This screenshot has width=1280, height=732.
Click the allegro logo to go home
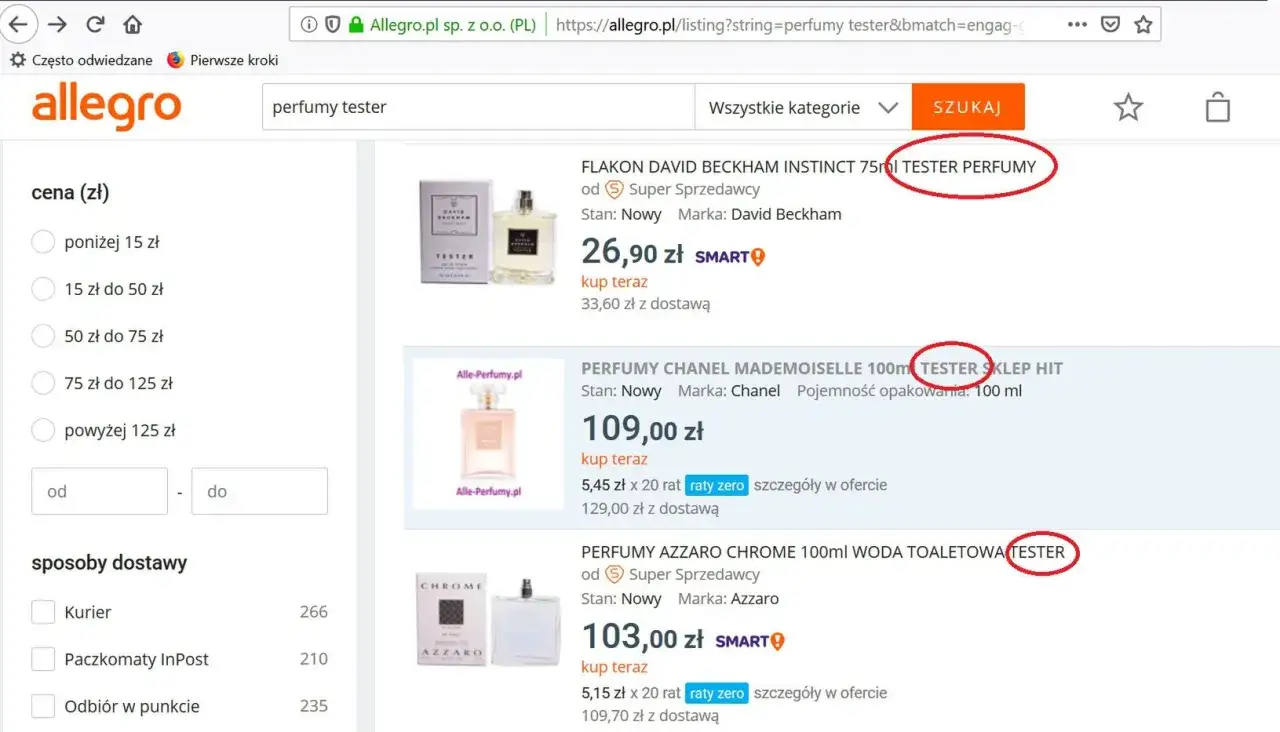[x=107, y=106]
